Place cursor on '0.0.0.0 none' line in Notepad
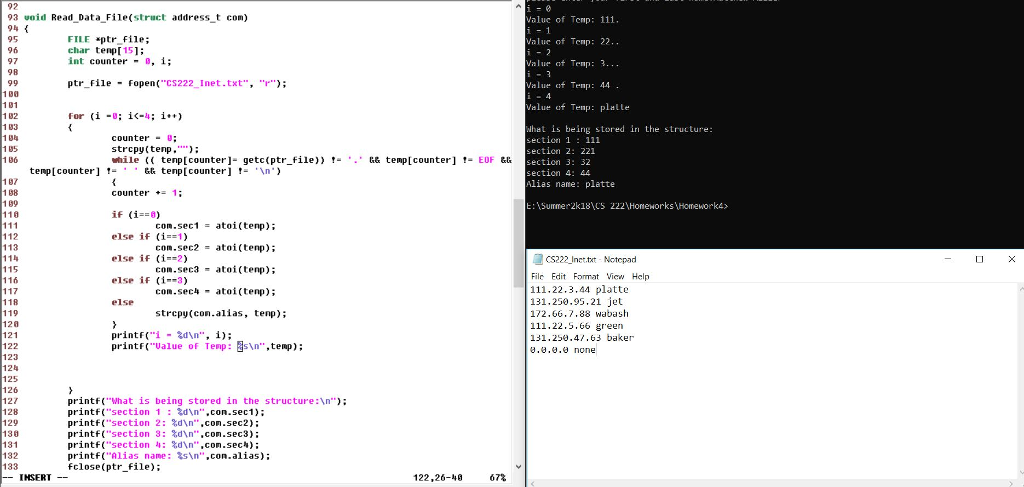Image resolution: width=1024 pixels, height=487 pixels. pos(562,351)
